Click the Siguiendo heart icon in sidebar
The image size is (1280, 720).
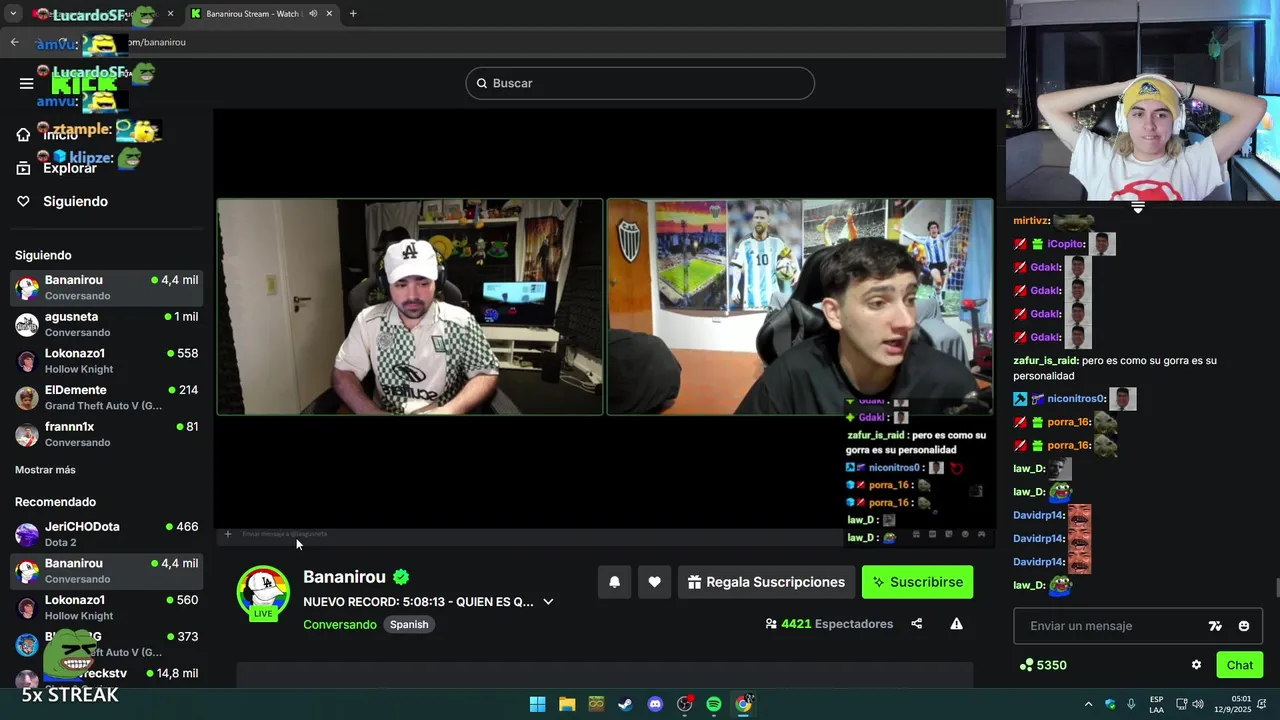pos(23,201)
